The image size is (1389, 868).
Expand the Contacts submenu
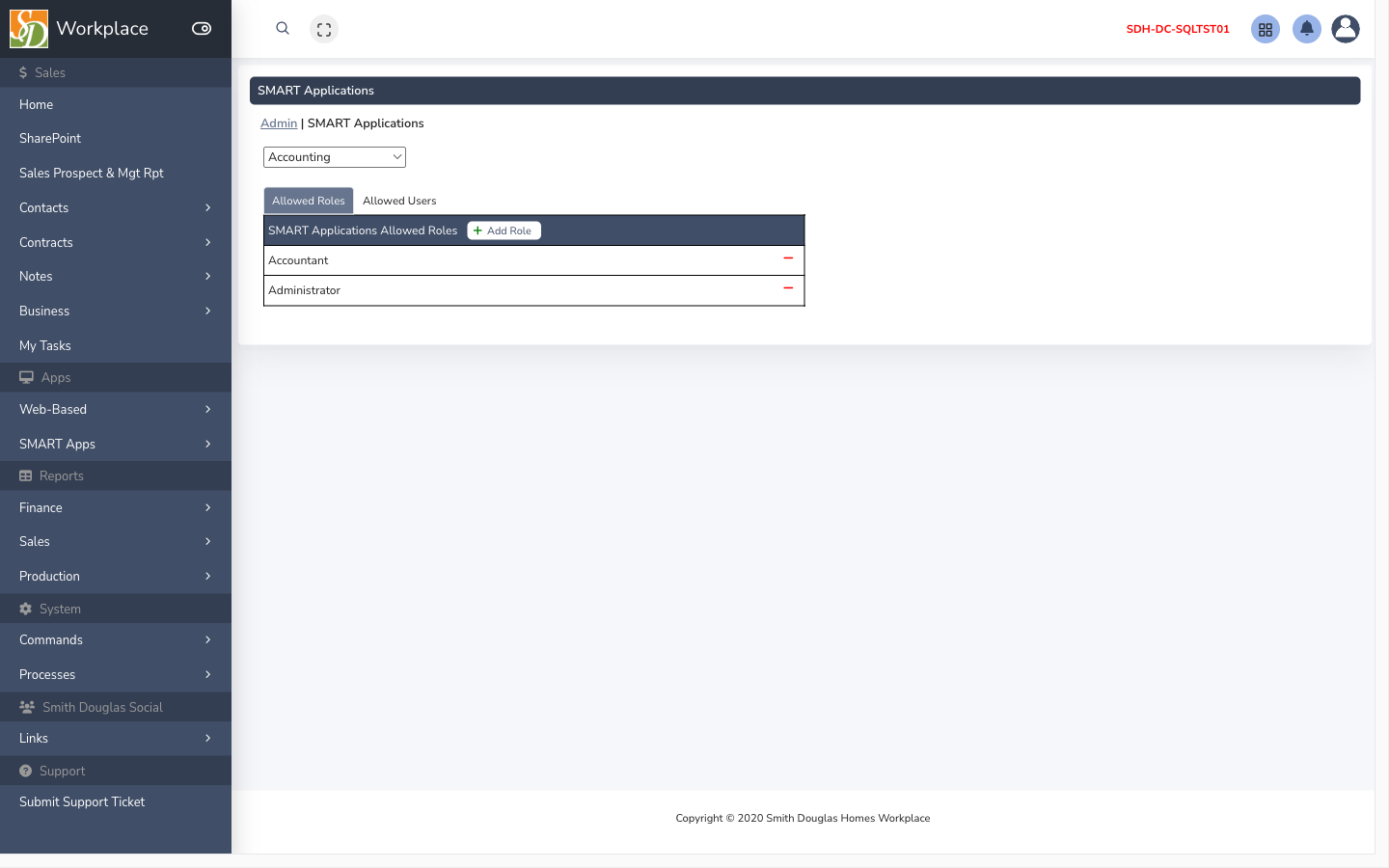click(x=116, y=207)
